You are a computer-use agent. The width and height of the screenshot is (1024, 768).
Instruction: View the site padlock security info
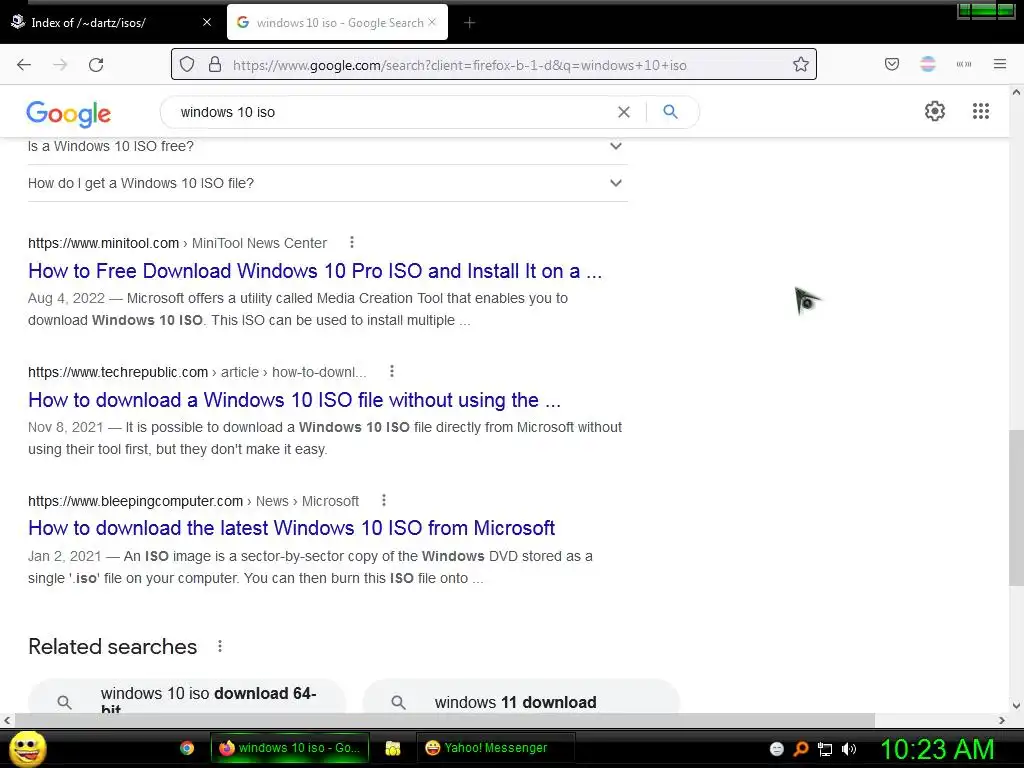[x=214, y=65]
